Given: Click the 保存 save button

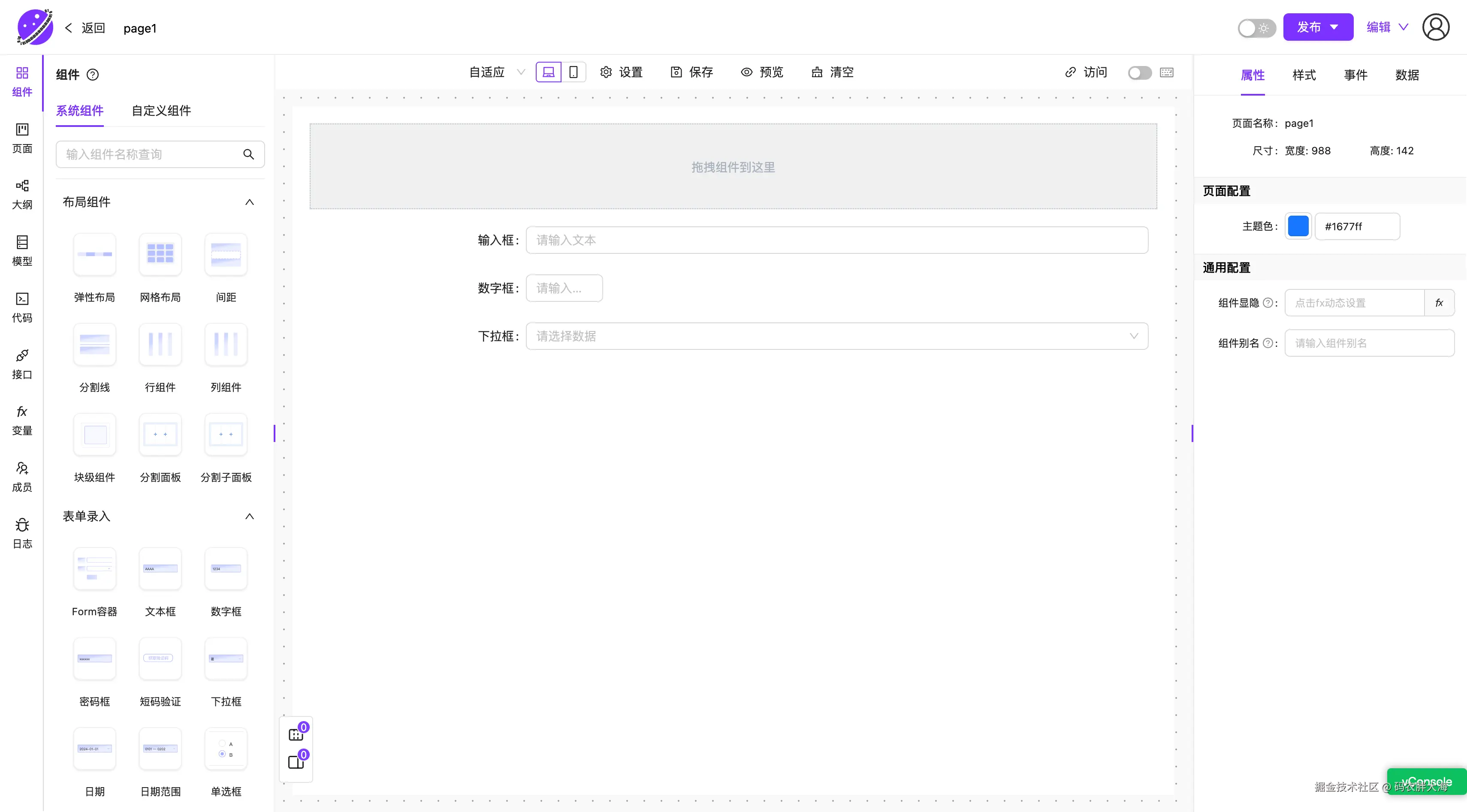Looking at the screenshot, I should point(692,72).
